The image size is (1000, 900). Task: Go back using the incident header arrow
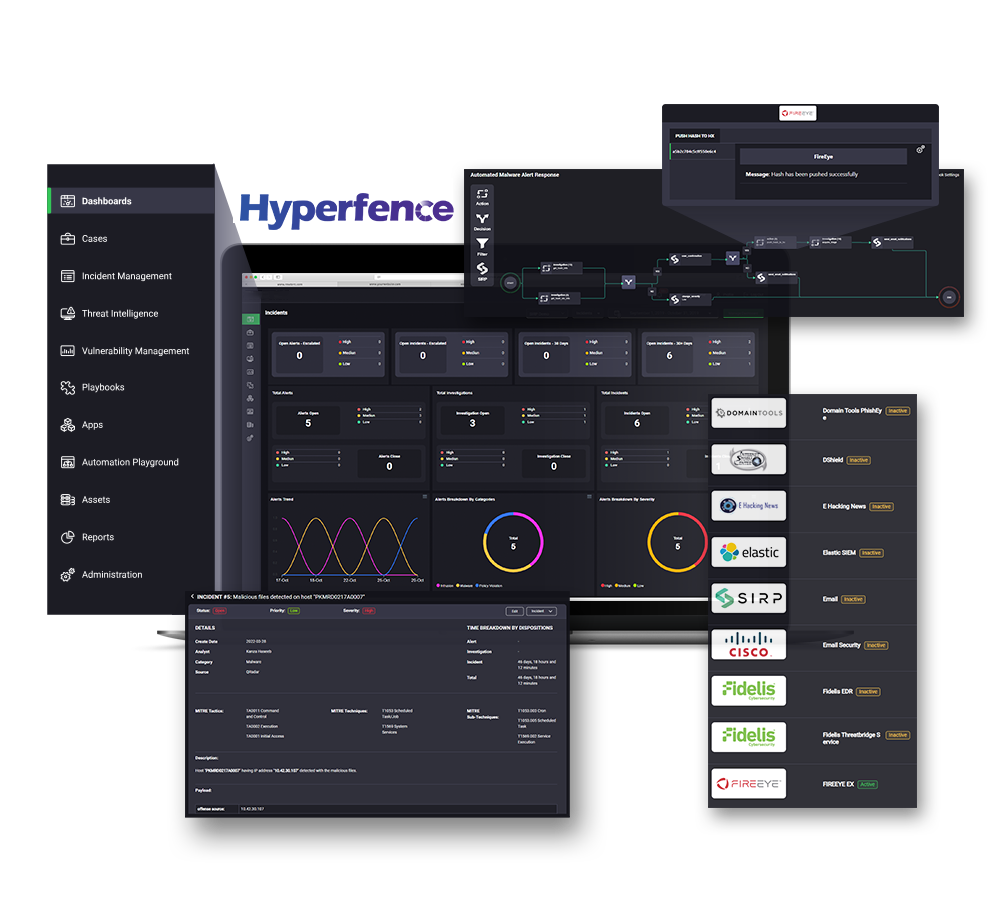[192, 597]
